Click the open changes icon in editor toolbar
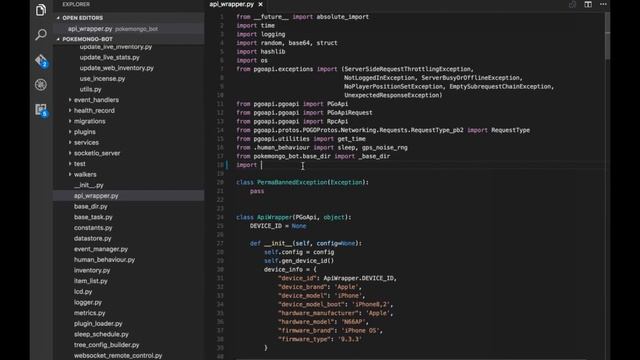 click(x=572, y=4)
